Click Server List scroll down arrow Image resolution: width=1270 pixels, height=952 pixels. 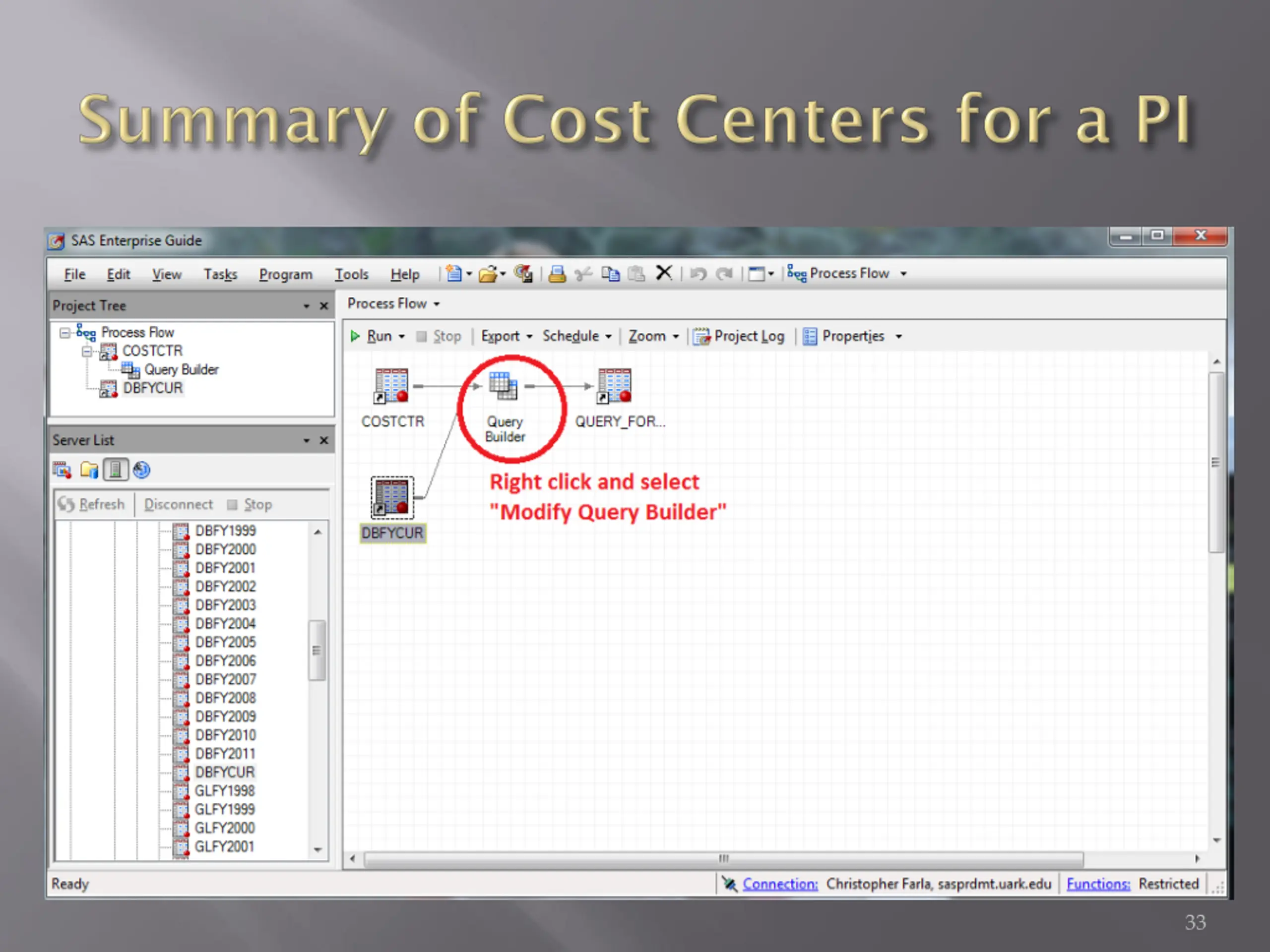pos(318,850)
